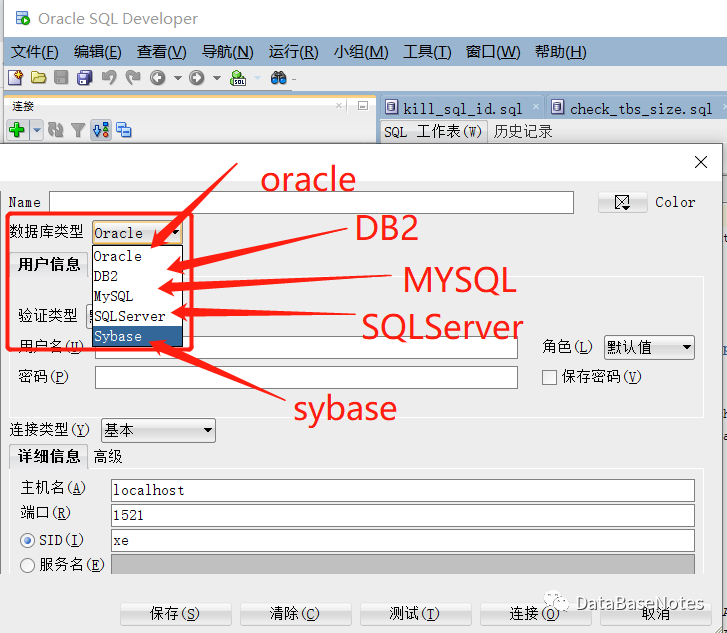Expand the 连接类型 dropdown
The width and height of the screenshot is (727, 633).
click(158, 430)
